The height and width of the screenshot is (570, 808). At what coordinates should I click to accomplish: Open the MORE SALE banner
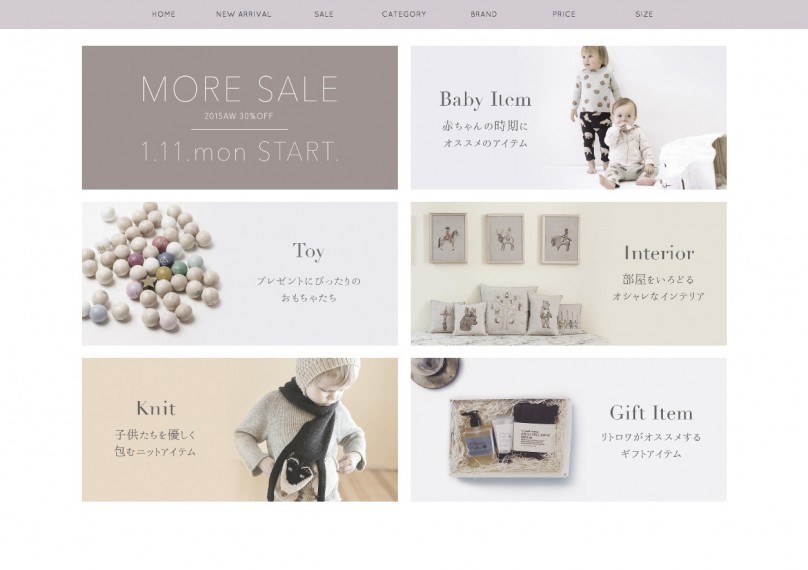point(240,118)
